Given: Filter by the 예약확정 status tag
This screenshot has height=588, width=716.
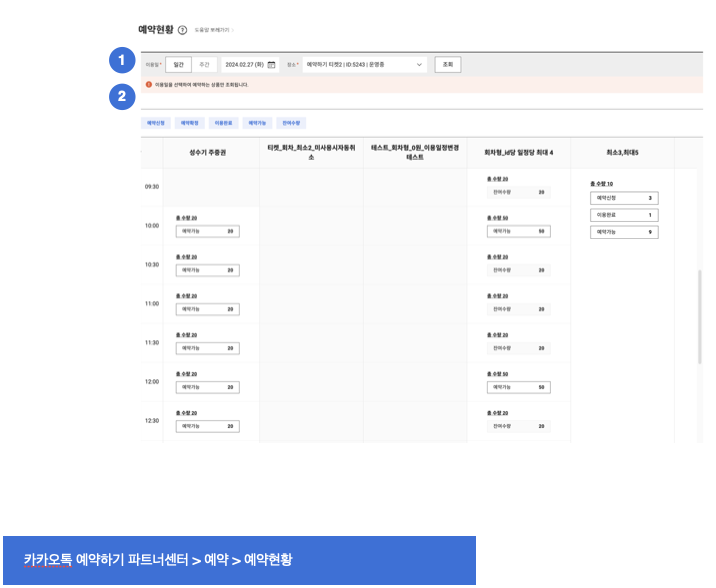Looking at the screenshot, I should coord(189,123).
